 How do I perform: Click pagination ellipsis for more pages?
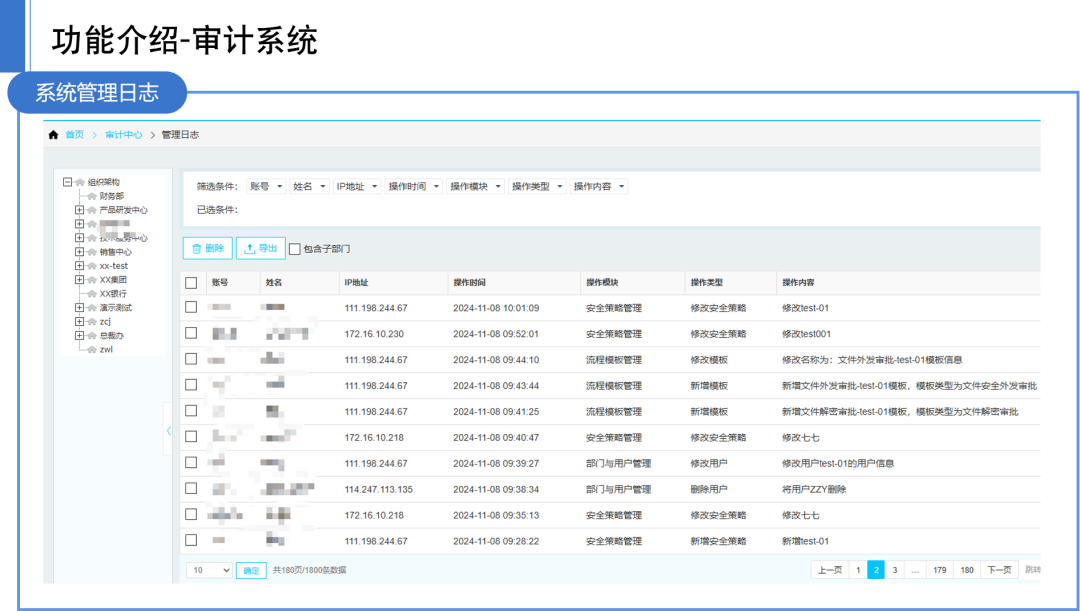pyautogui.click(x=915, y=570)
